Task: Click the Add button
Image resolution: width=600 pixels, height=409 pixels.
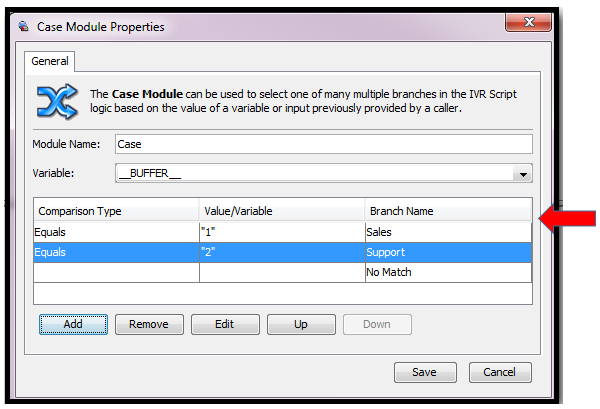Action: pyautogui.click(x=73, y=324)
